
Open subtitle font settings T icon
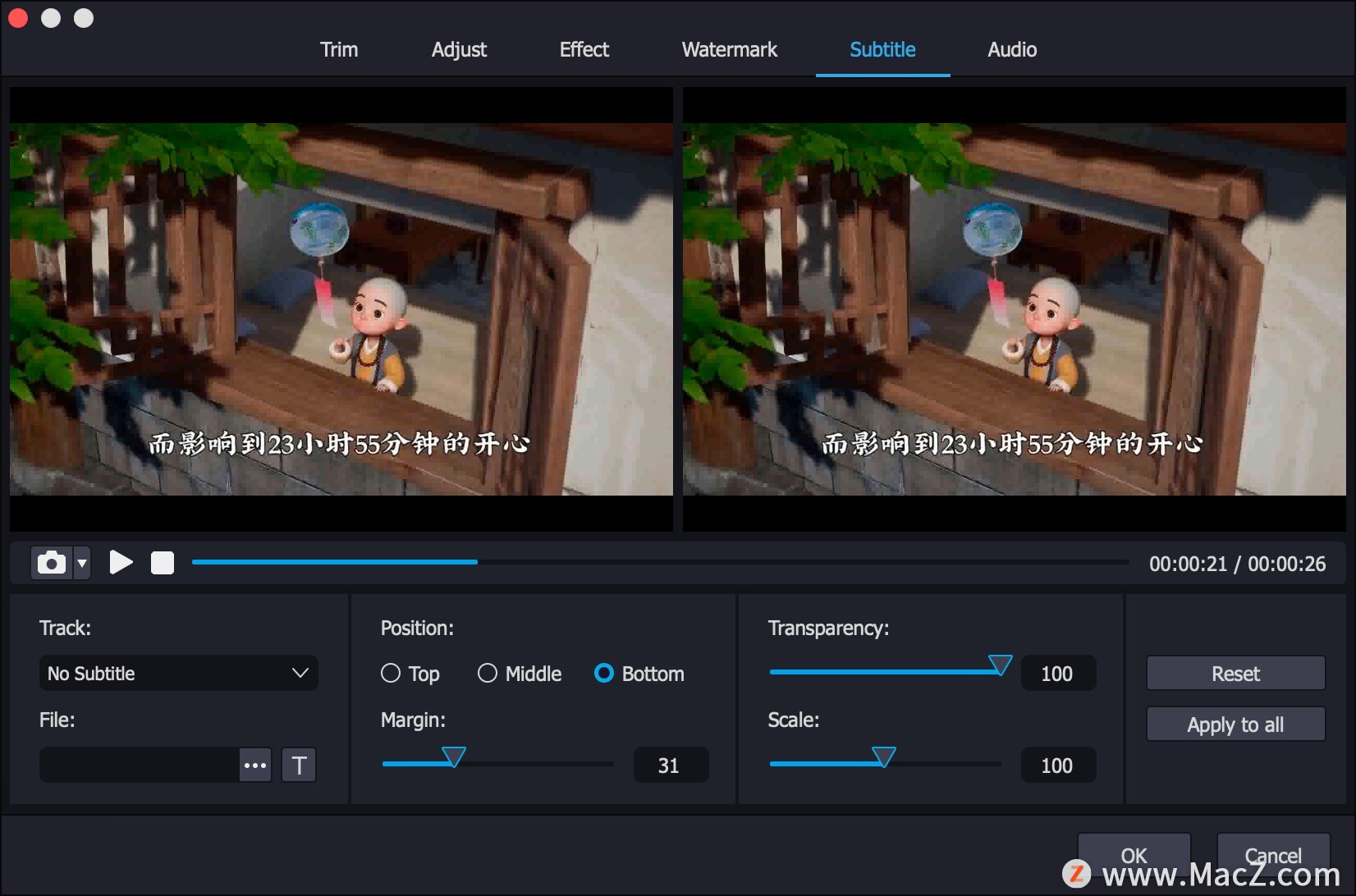click(299, 765)
